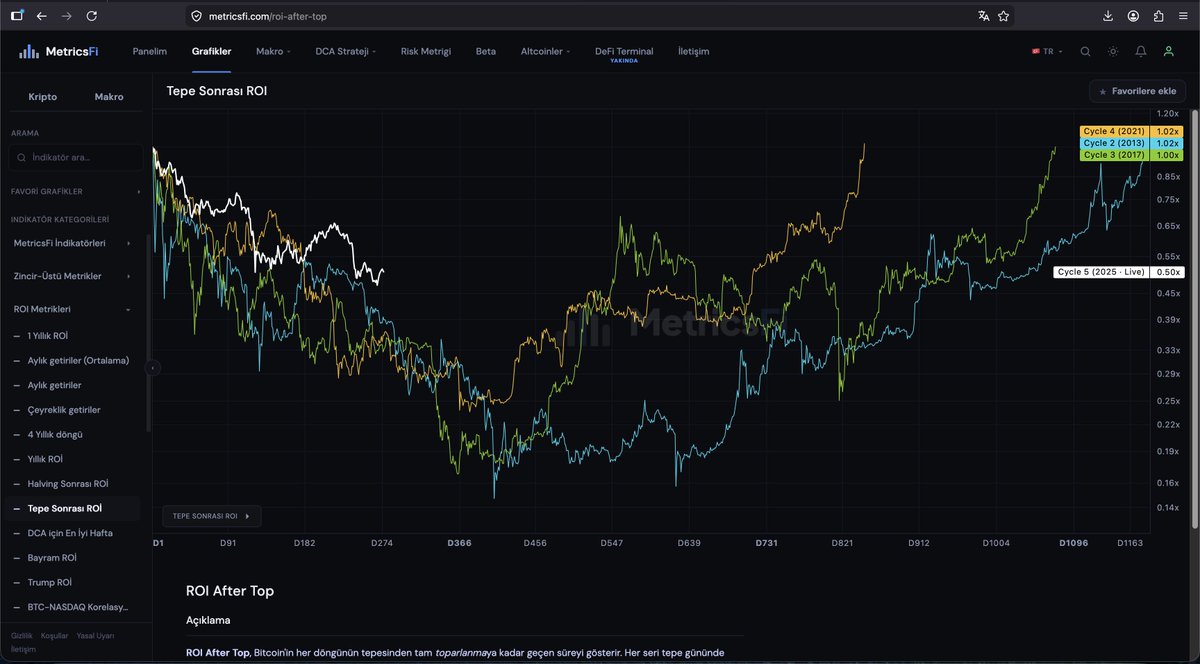1200x664 pixels.
Task: Expand the Altcoinler dropdown
Action: click(545, 51)
